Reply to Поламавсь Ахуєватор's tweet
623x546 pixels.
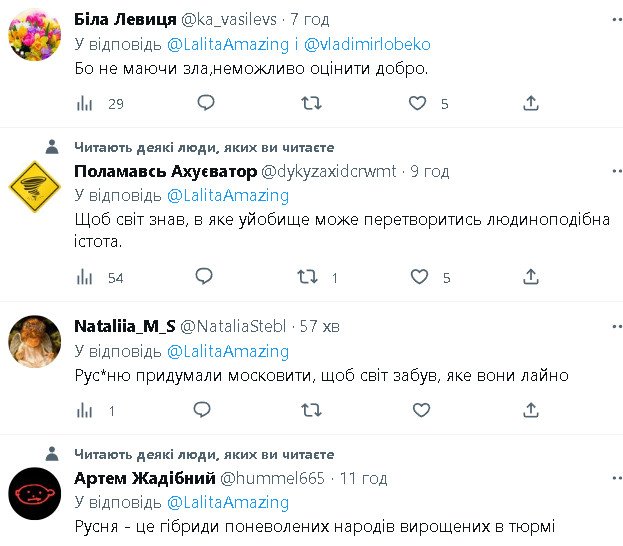pos(204,277)
